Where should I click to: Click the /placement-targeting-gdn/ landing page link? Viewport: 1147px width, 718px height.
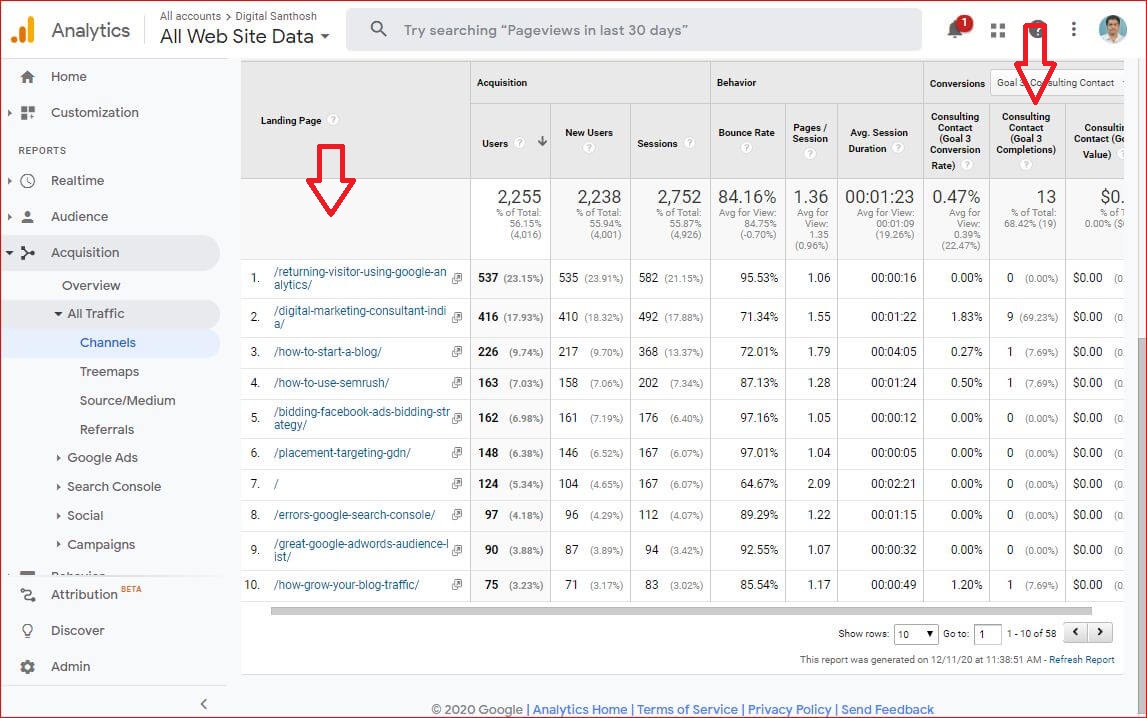pos(342,453)
